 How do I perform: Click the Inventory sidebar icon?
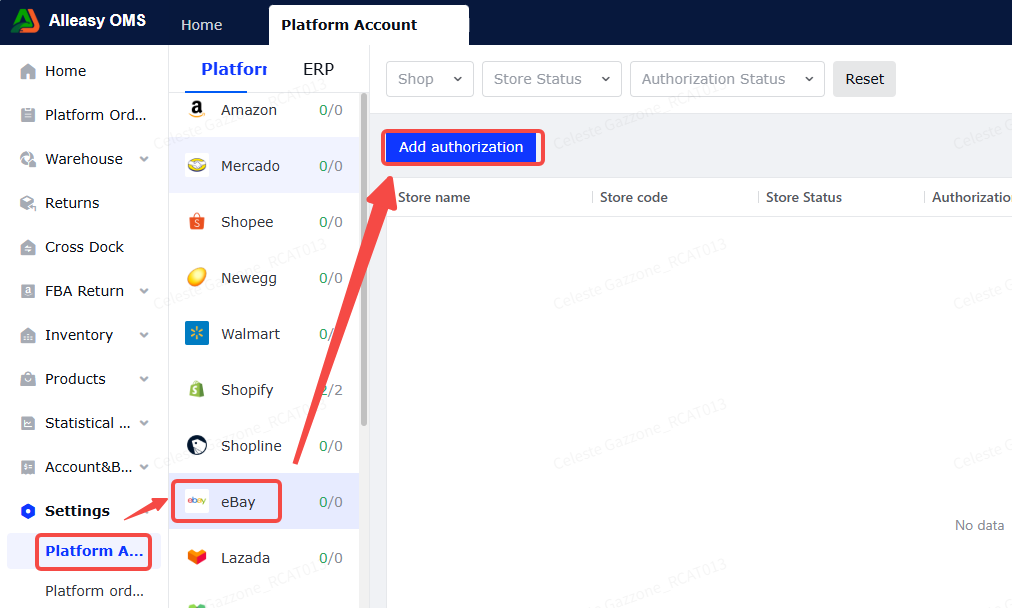click(x=28, y=335)
